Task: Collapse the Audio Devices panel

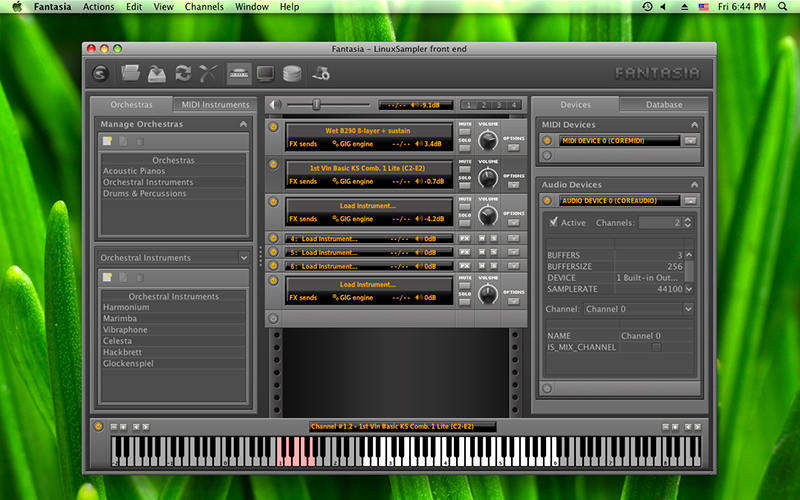Action: 694,185
